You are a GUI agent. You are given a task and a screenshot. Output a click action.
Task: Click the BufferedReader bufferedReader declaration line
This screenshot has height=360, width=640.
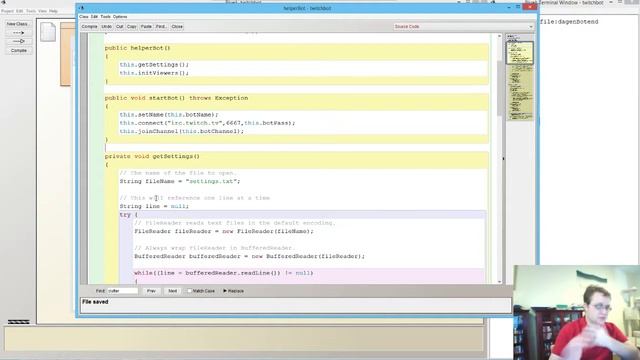click(x=249, y=256)
